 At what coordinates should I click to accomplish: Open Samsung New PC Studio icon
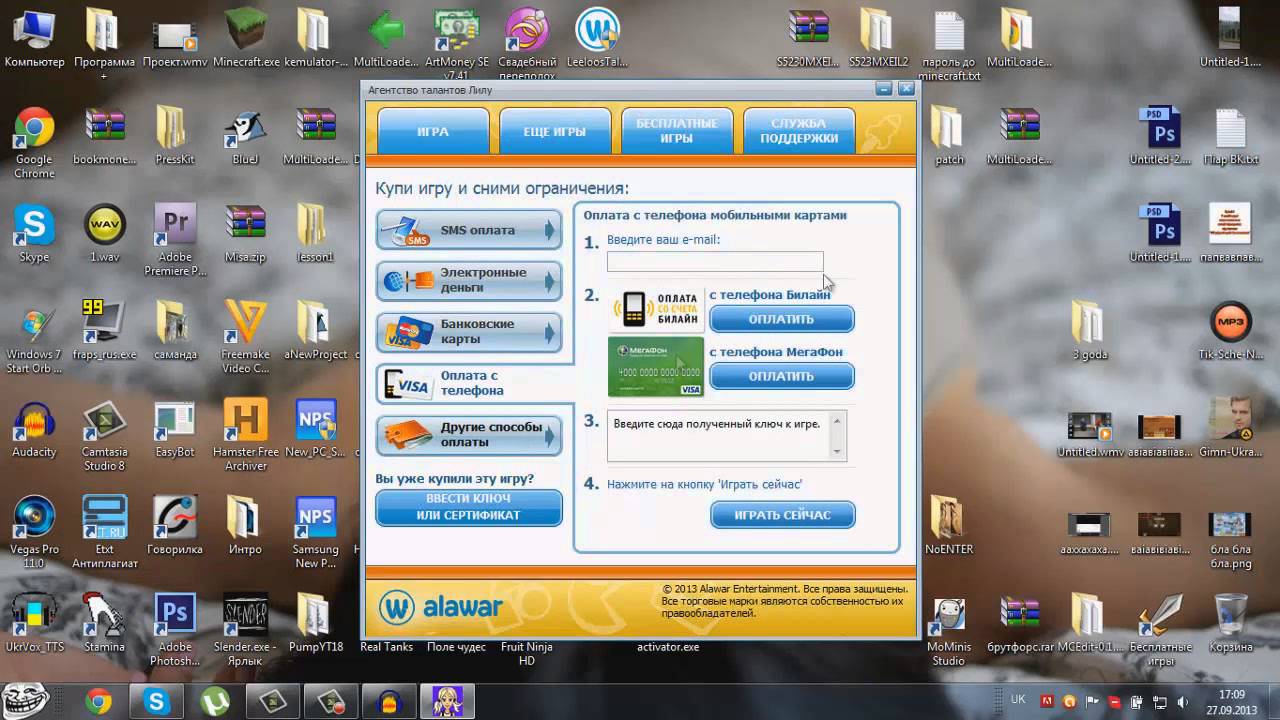(315, 532)
